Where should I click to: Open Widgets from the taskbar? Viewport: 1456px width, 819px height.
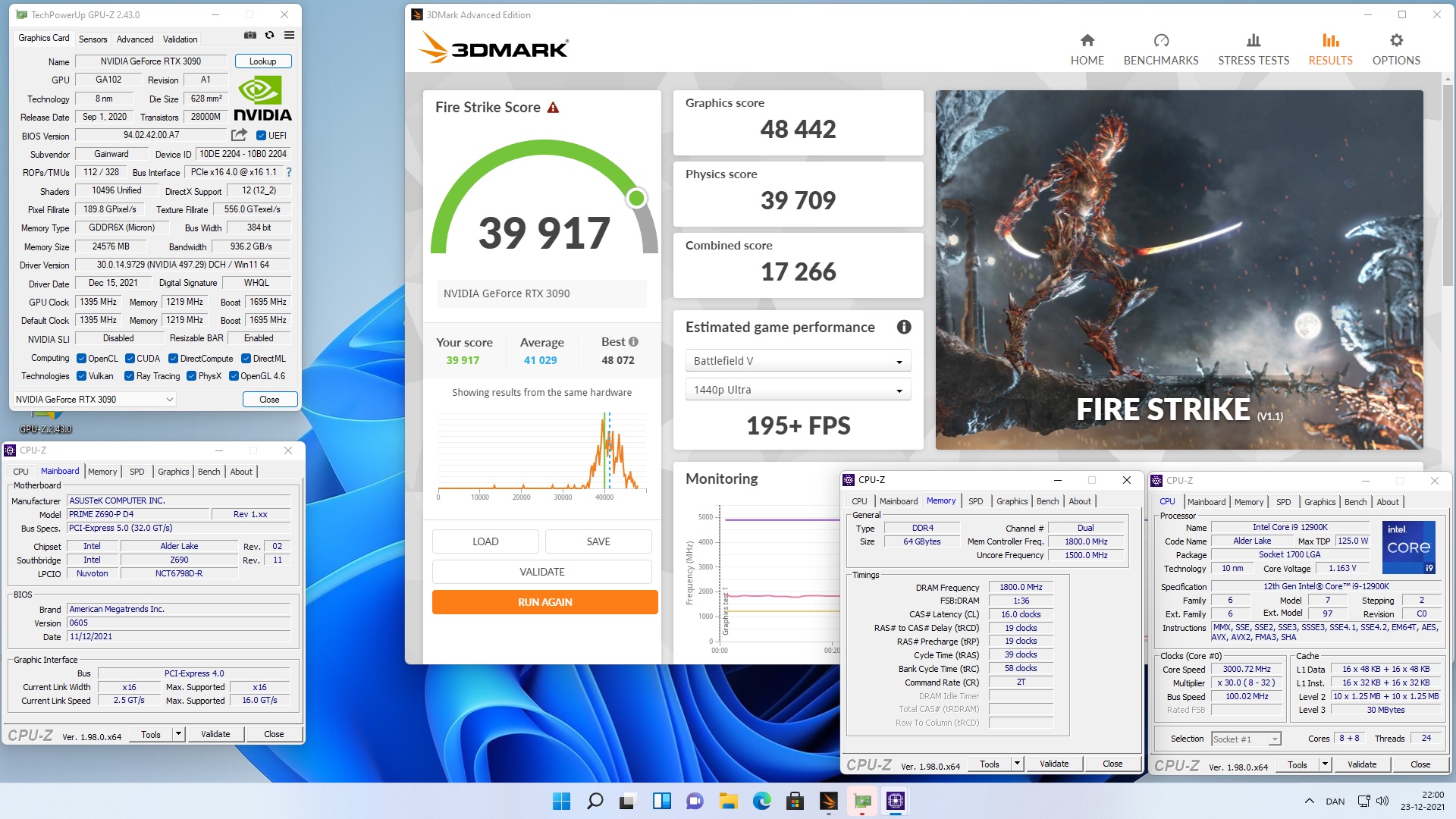[661, 801]
